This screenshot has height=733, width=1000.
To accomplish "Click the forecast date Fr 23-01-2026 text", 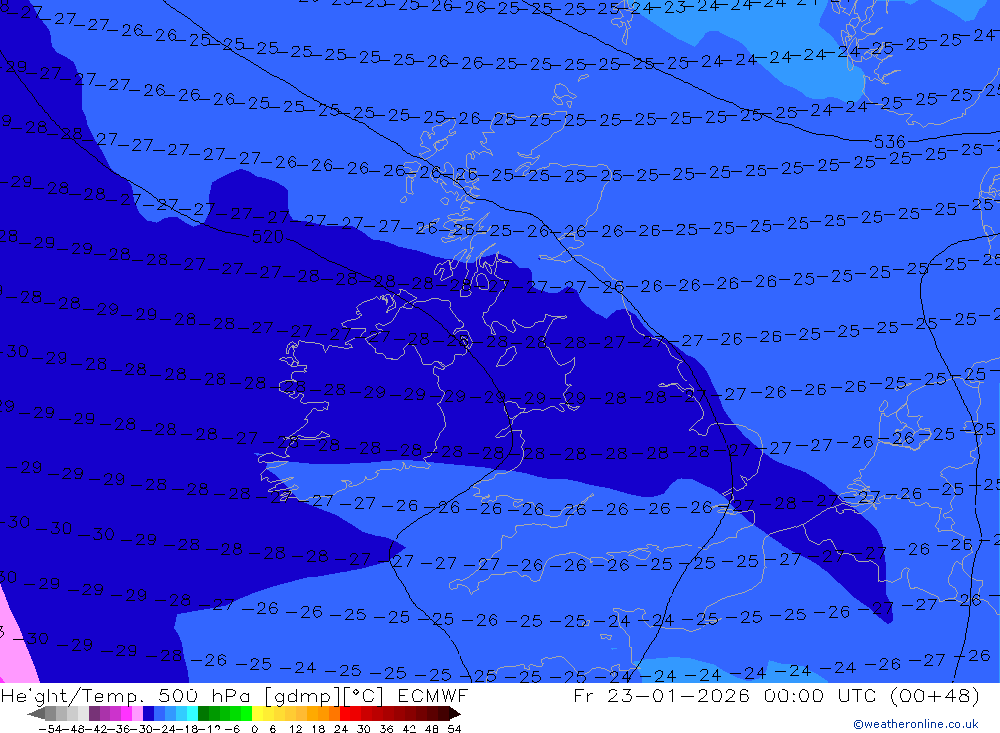I will (x=661, y=695).
